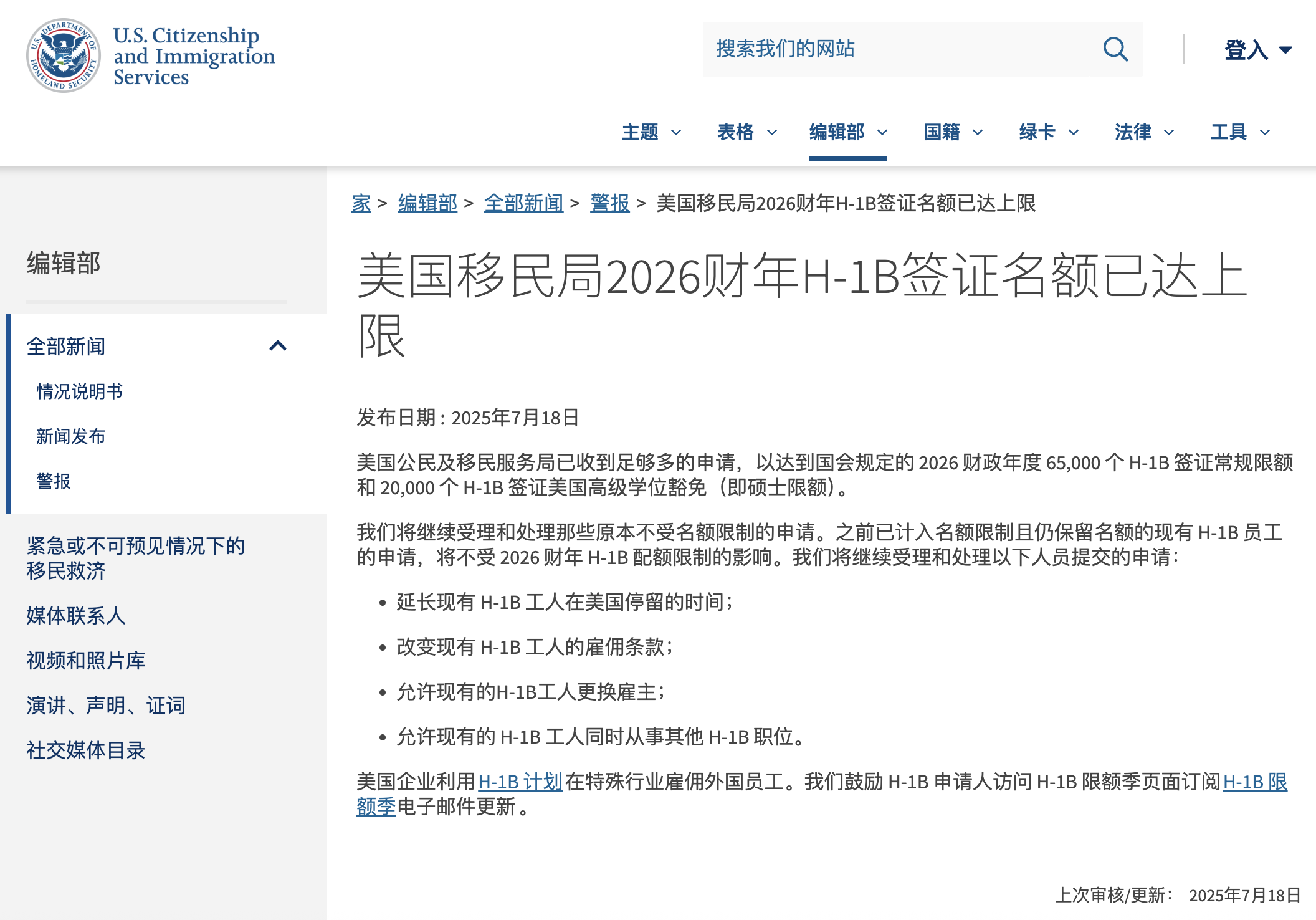Open the 登入 login dropdown
This screenshot has height=920, width=1316.
1257,50
